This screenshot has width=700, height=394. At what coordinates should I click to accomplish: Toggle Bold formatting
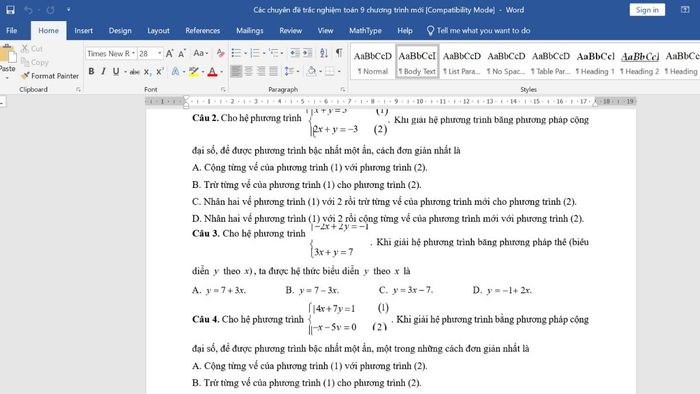point(91,71)
